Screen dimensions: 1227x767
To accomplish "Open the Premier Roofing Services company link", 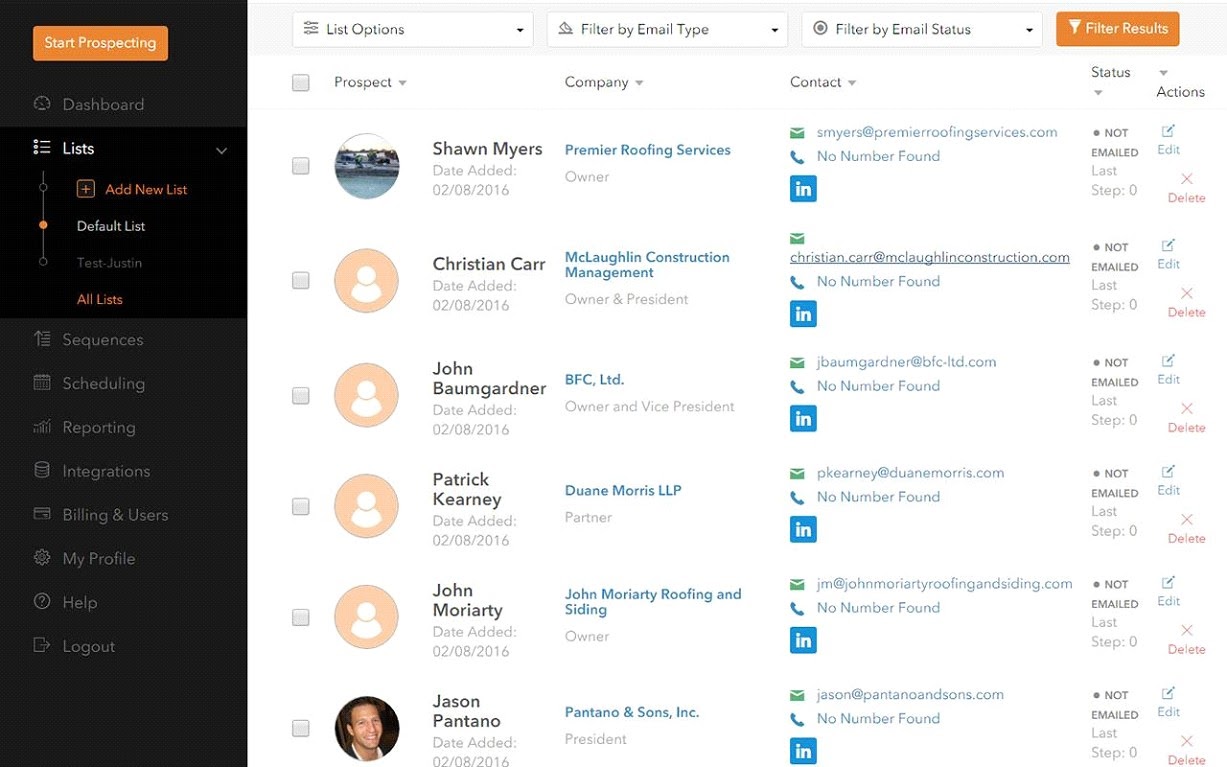I will coord(647,149).
